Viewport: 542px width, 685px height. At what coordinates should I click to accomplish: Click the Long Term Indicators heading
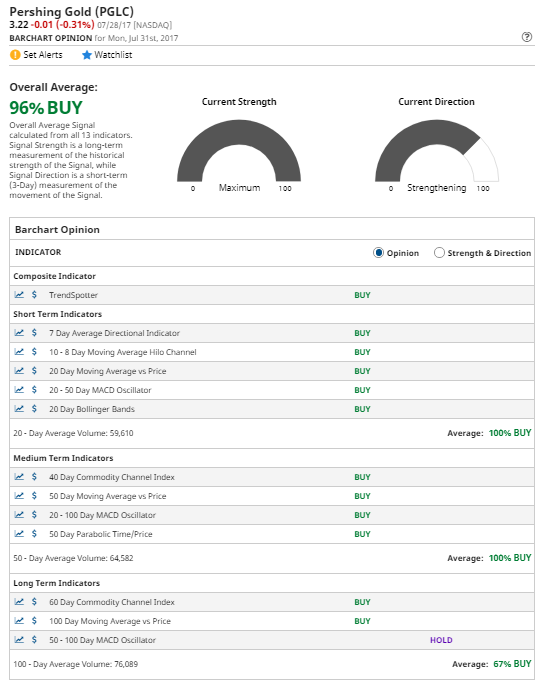56,583
